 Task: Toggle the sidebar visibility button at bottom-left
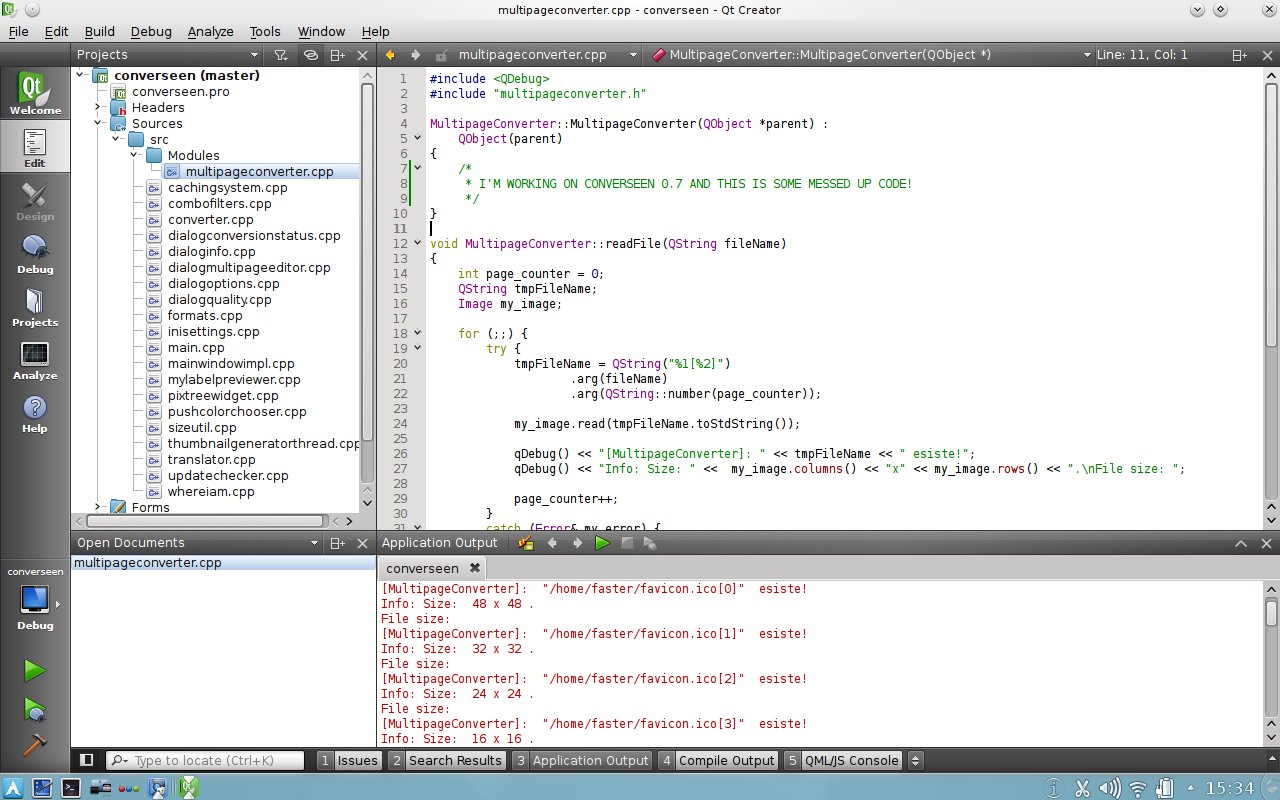click(x=87, y=760)
